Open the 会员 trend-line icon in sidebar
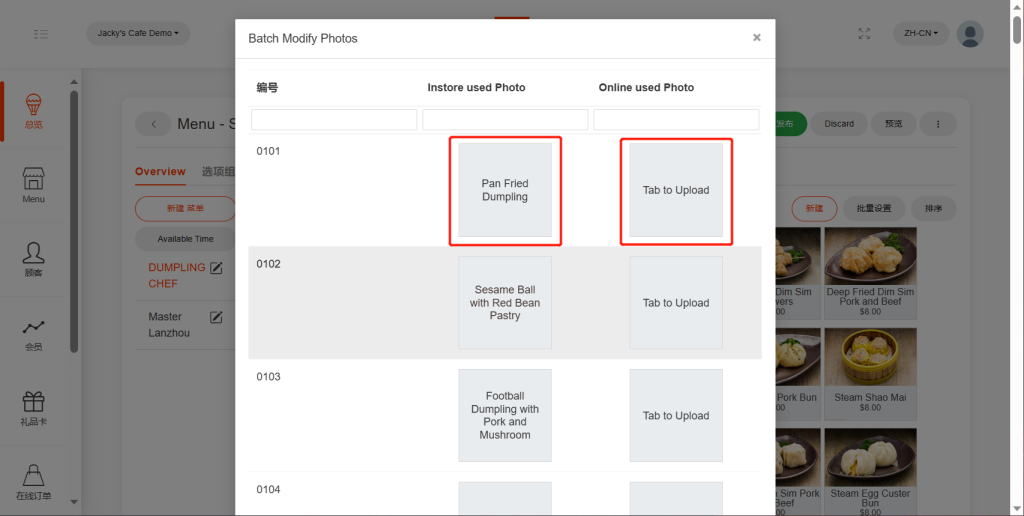 click(x=33, y=327)
